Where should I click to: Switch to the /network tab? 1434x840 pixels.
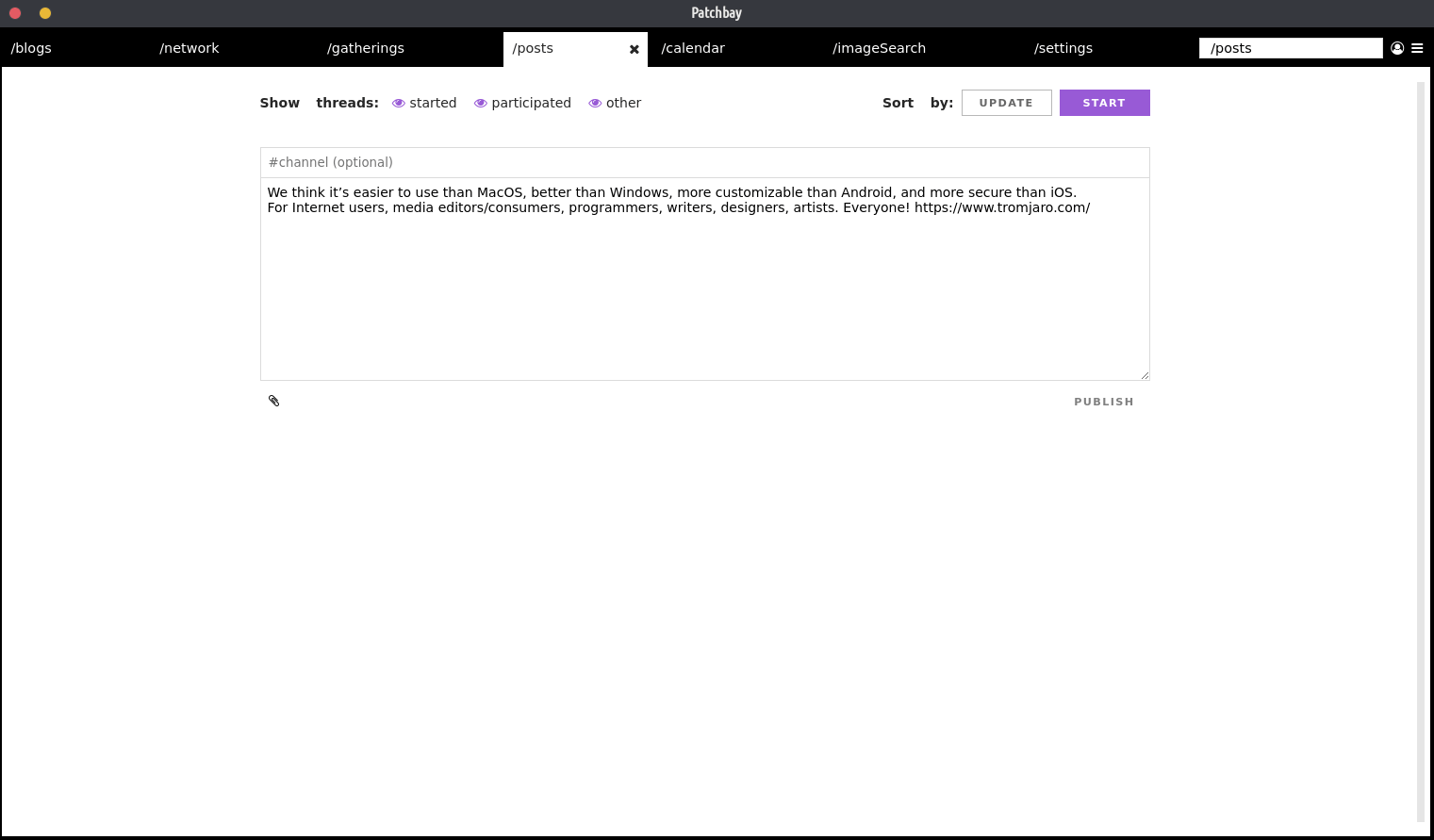pyautogui.click(x=190, y=48)
